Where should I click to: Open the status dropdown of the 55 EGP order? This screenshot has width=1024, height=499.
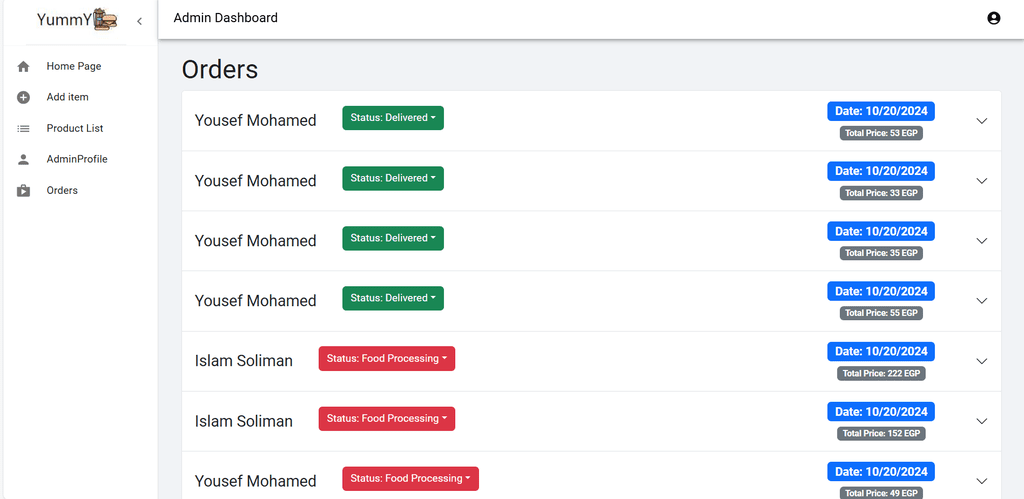(x=393, y=298)
